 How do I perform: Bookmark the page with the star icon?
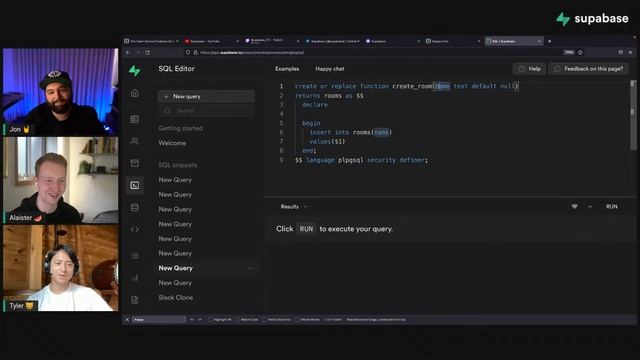pos(580,52)
